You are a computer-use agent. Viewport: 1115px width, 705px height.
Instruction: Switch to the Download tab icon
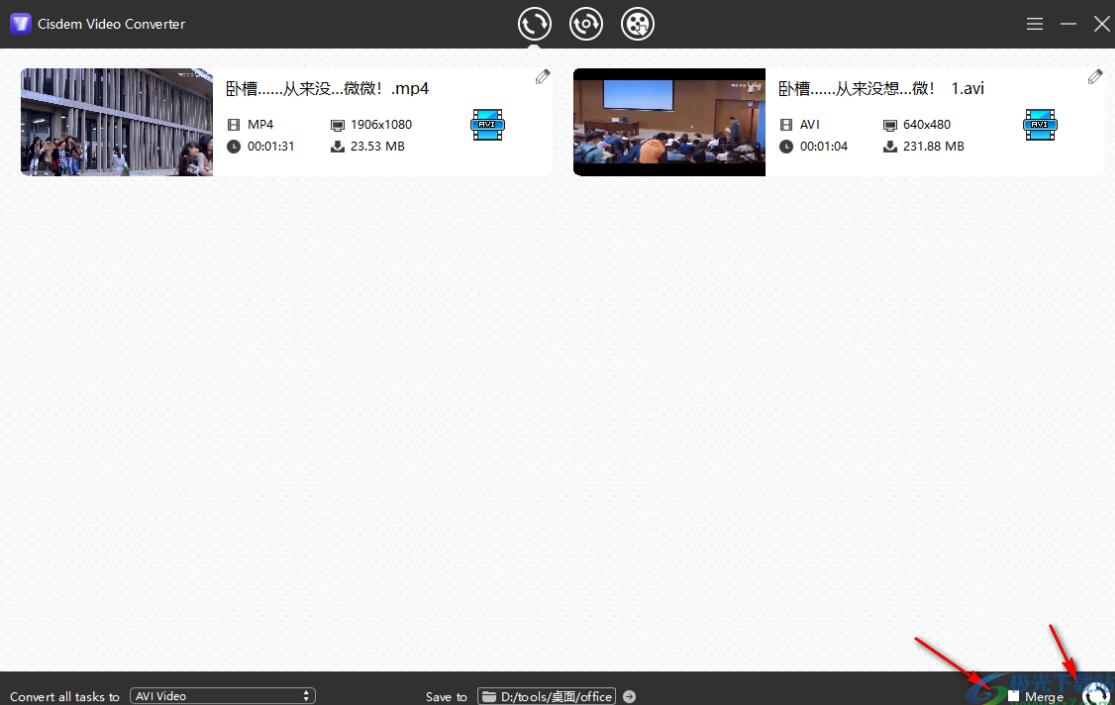click(586, 24)
